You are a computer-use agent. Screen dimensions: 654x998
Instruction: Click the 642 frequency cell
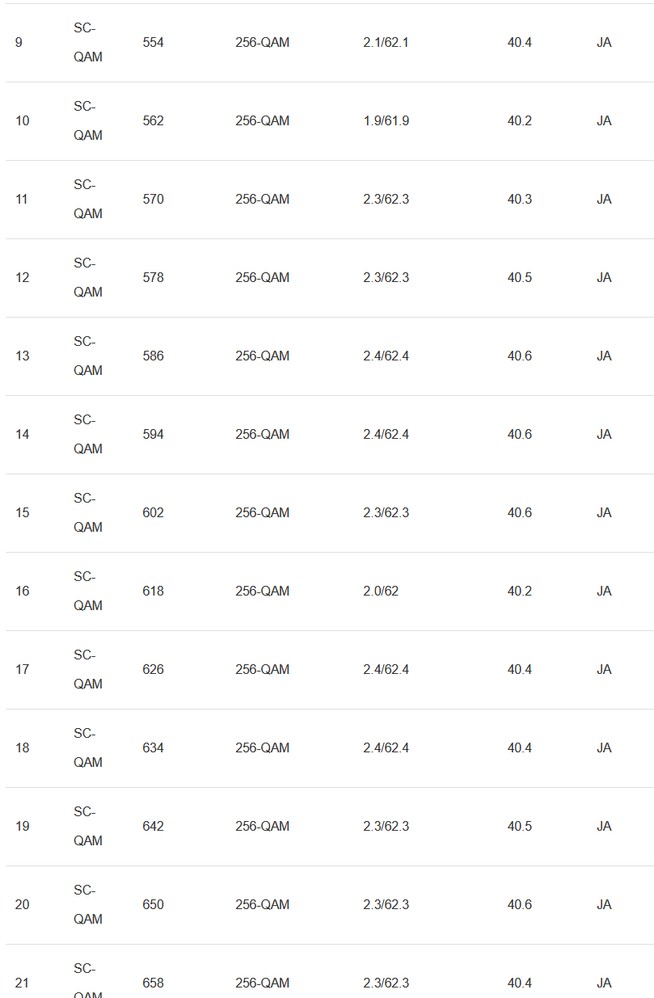coord(153,827)
